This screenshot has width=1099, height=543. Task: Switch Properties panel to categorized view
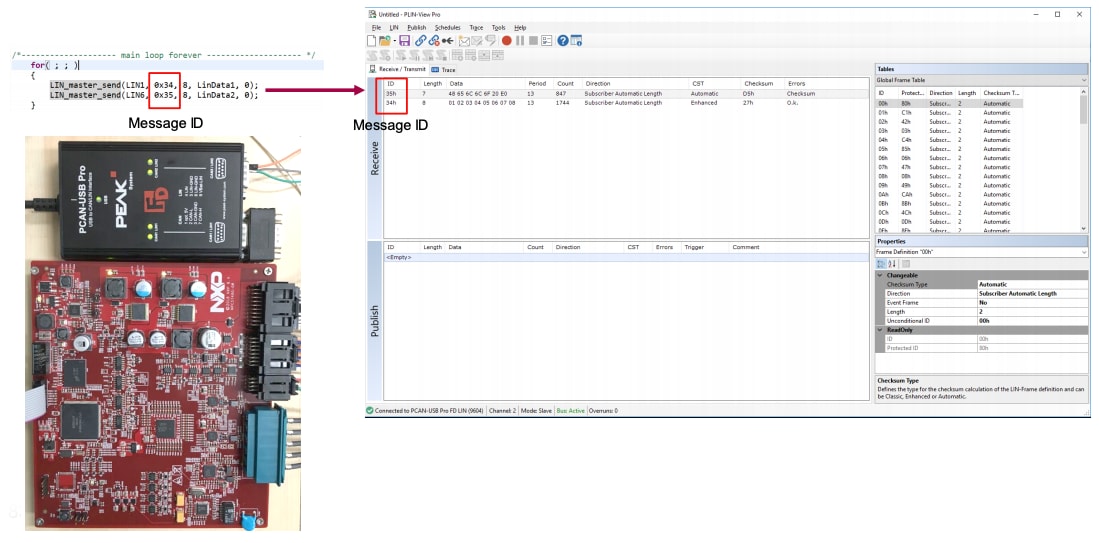881,264
